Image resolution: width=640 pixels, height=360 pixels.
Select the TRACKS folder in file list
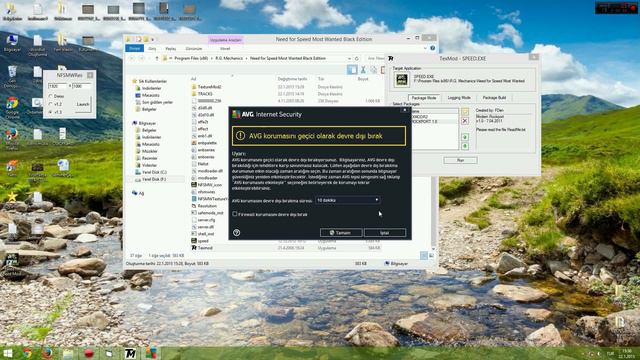(x=205, y=94)
